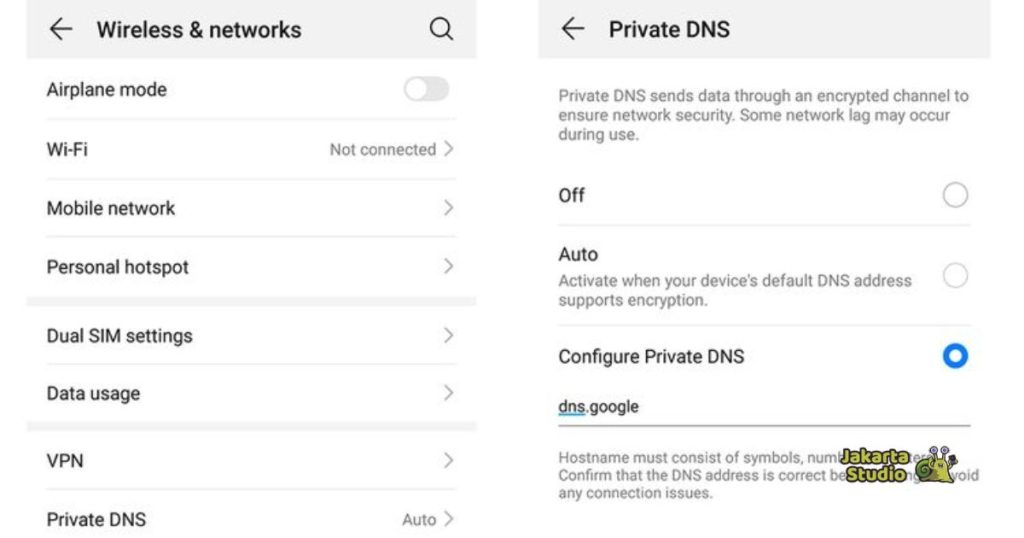Toggle Airplane mode switch
This screenshot has width=1024, height=538.
click(x=426, y=90)
